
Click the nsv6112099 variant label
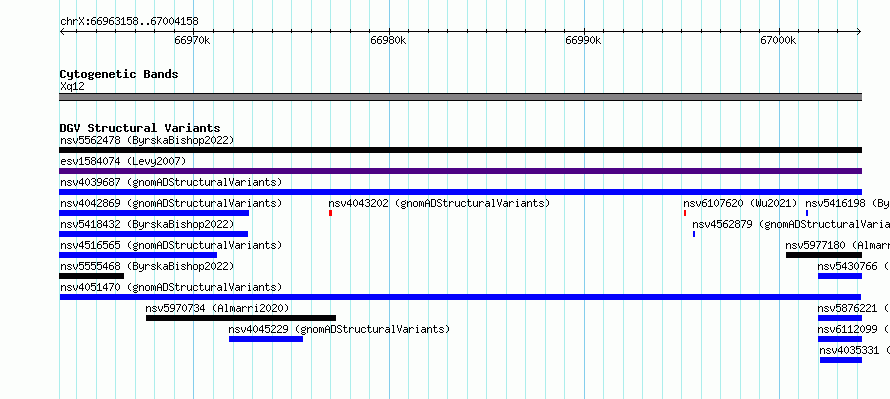854,329
